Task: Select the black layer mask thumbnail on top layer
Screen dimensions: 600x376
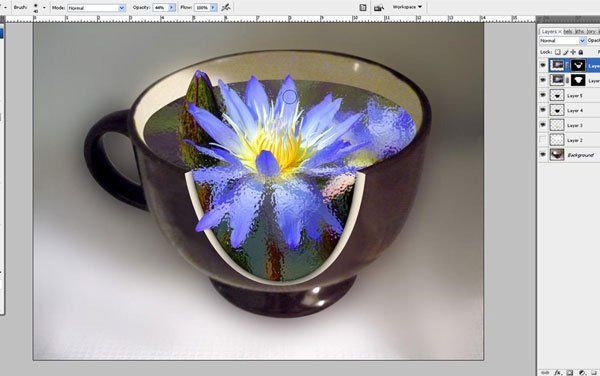Action: [x=578, y=65]
